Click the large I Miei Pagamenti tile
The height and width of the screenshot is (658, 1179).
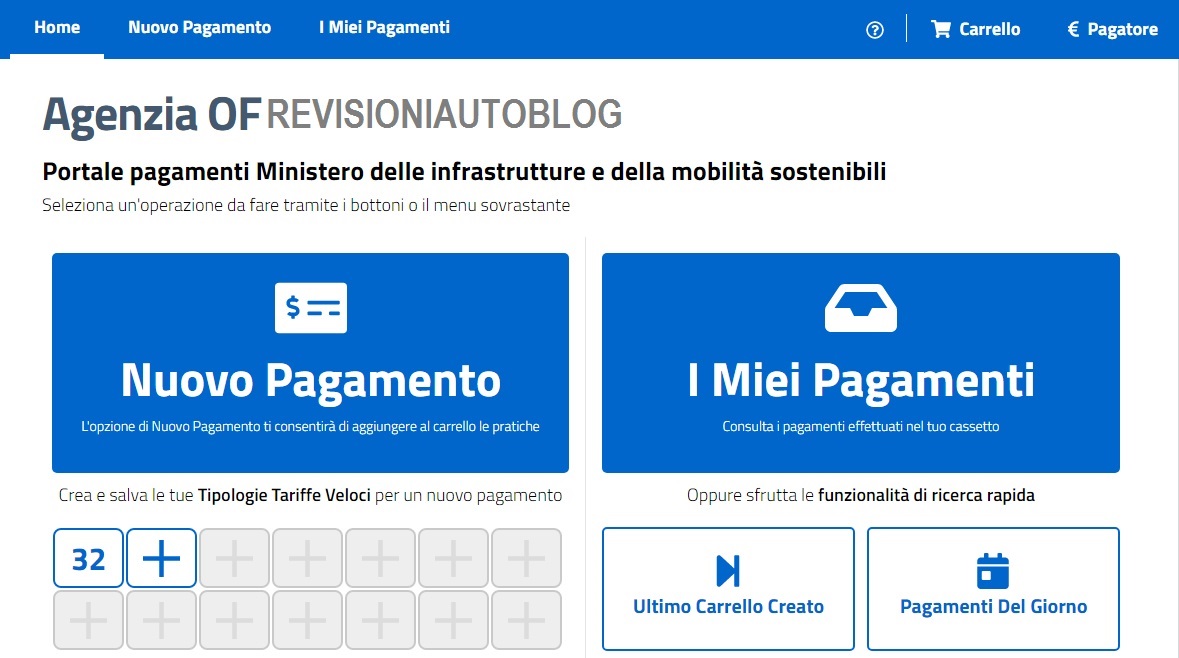861,362
